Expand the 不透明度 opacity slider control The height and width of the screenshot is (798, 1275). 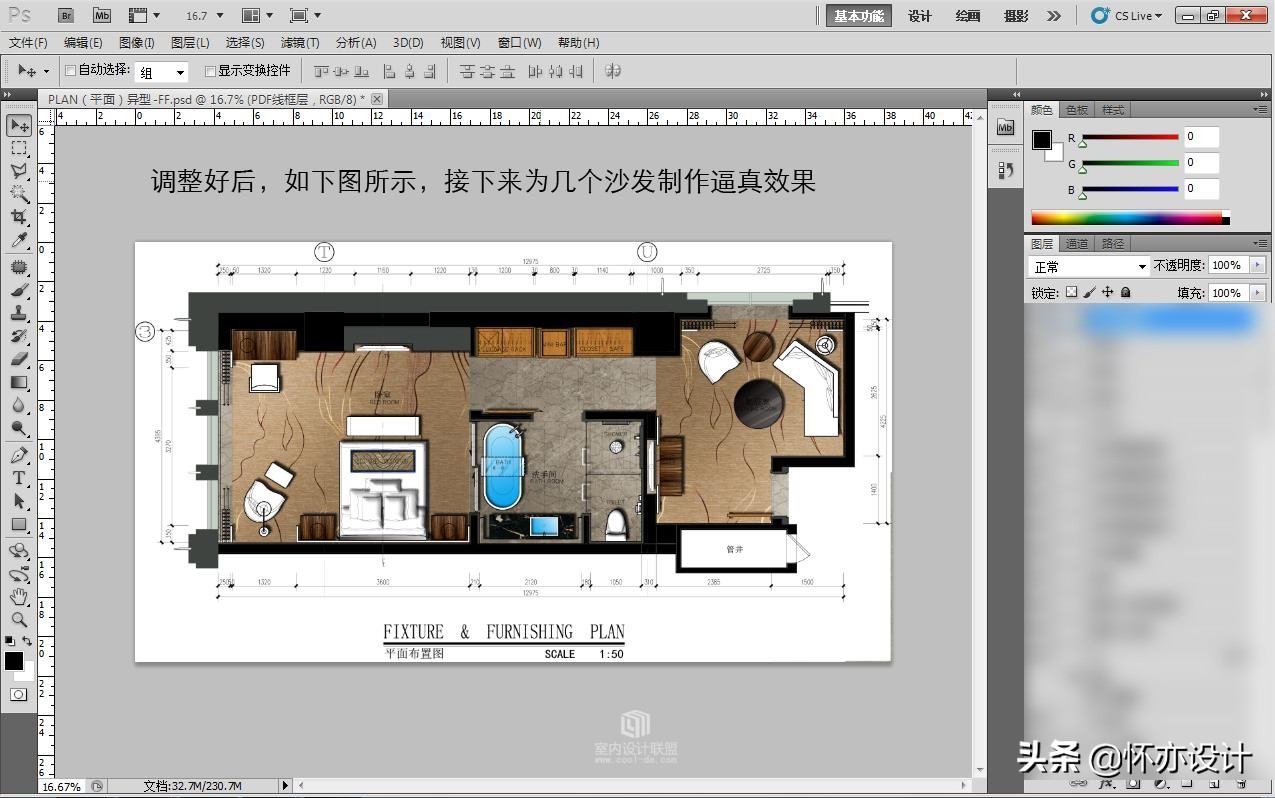1258,264
